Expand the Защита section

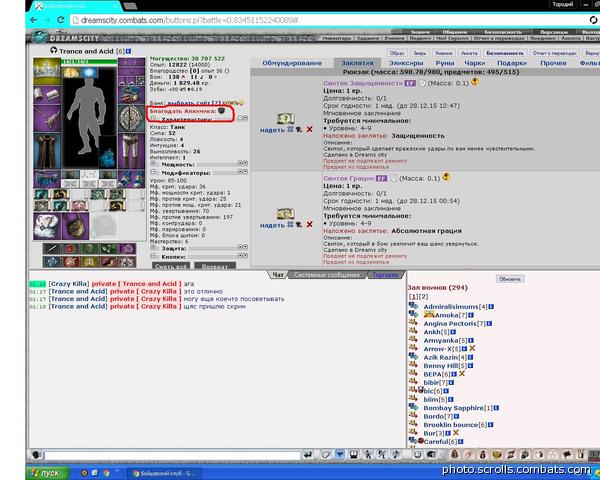pyautogui.click(x=154, y=248)
